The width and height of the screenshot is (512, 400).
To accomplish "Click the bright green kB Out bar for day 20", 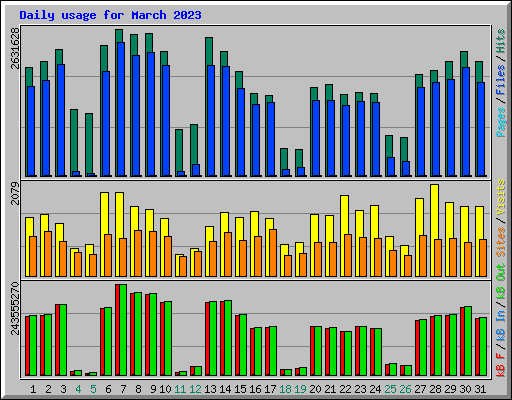I will point(318,351).
